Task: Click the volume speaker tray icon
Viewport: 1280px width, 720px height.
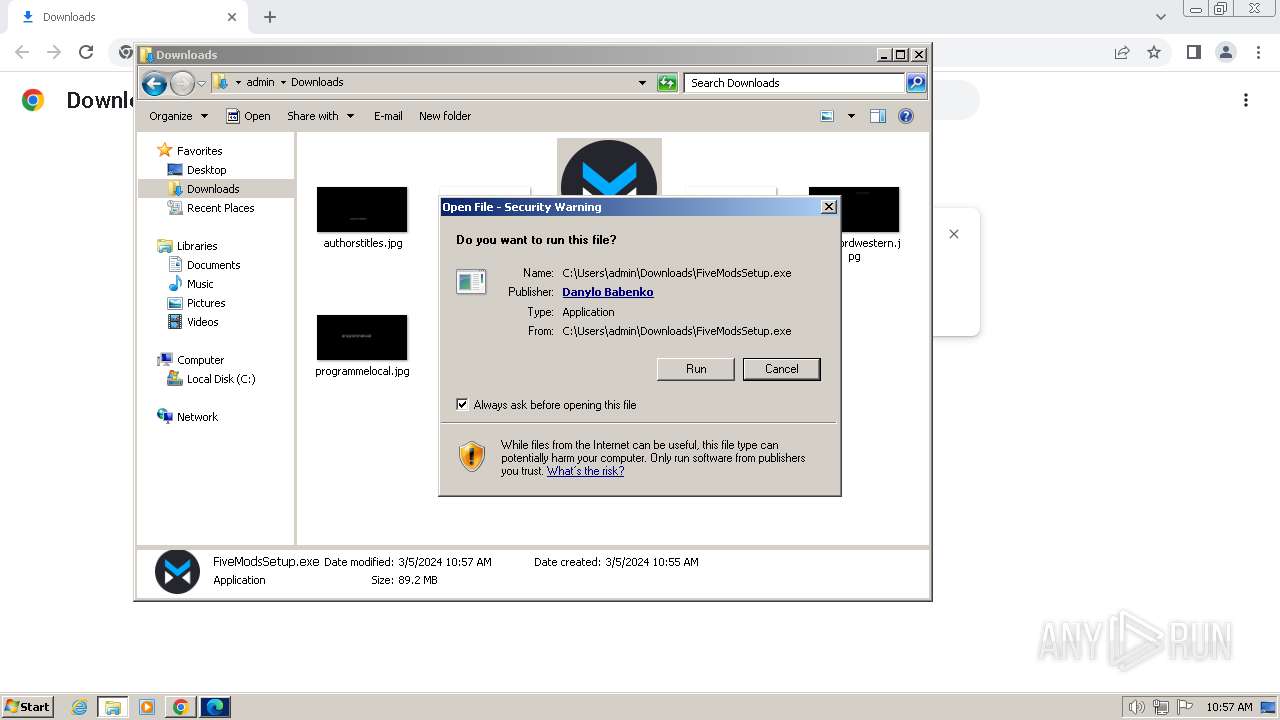Action: pyautogui.click(x=1137, y=707)
